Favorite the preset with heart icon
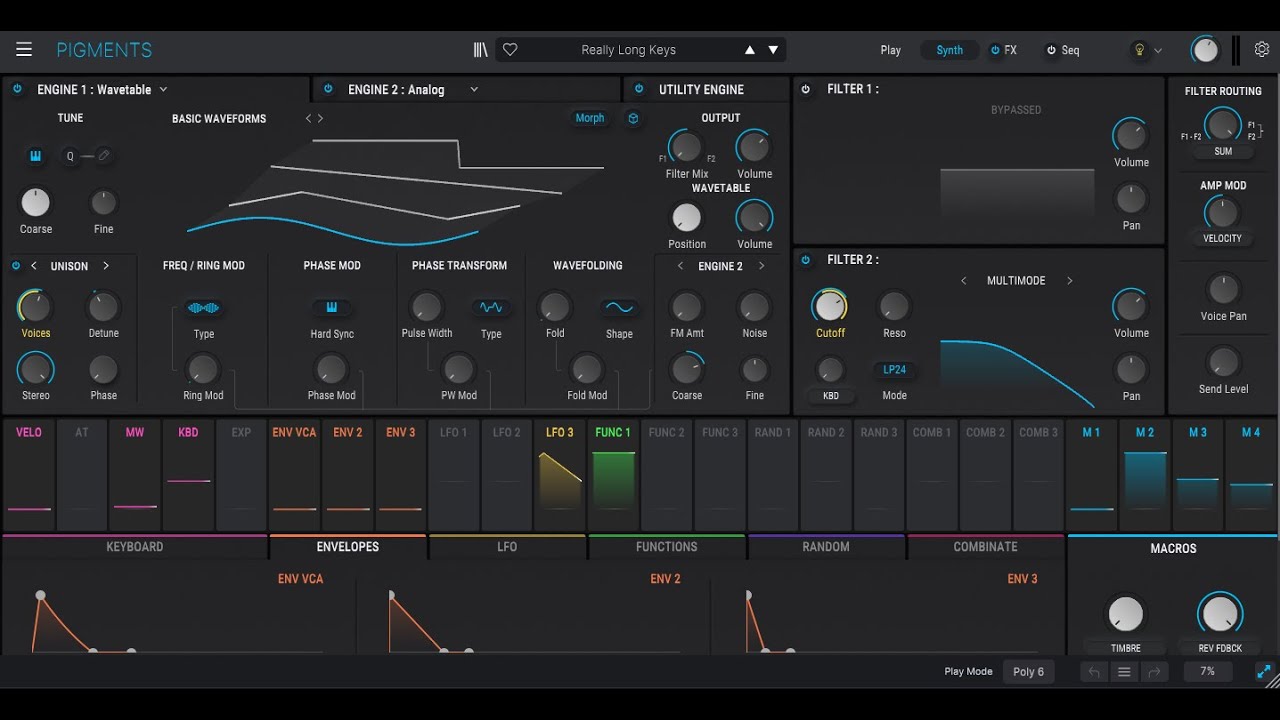The height and width of the screenshot is (720, 1280). click(510, 50)
